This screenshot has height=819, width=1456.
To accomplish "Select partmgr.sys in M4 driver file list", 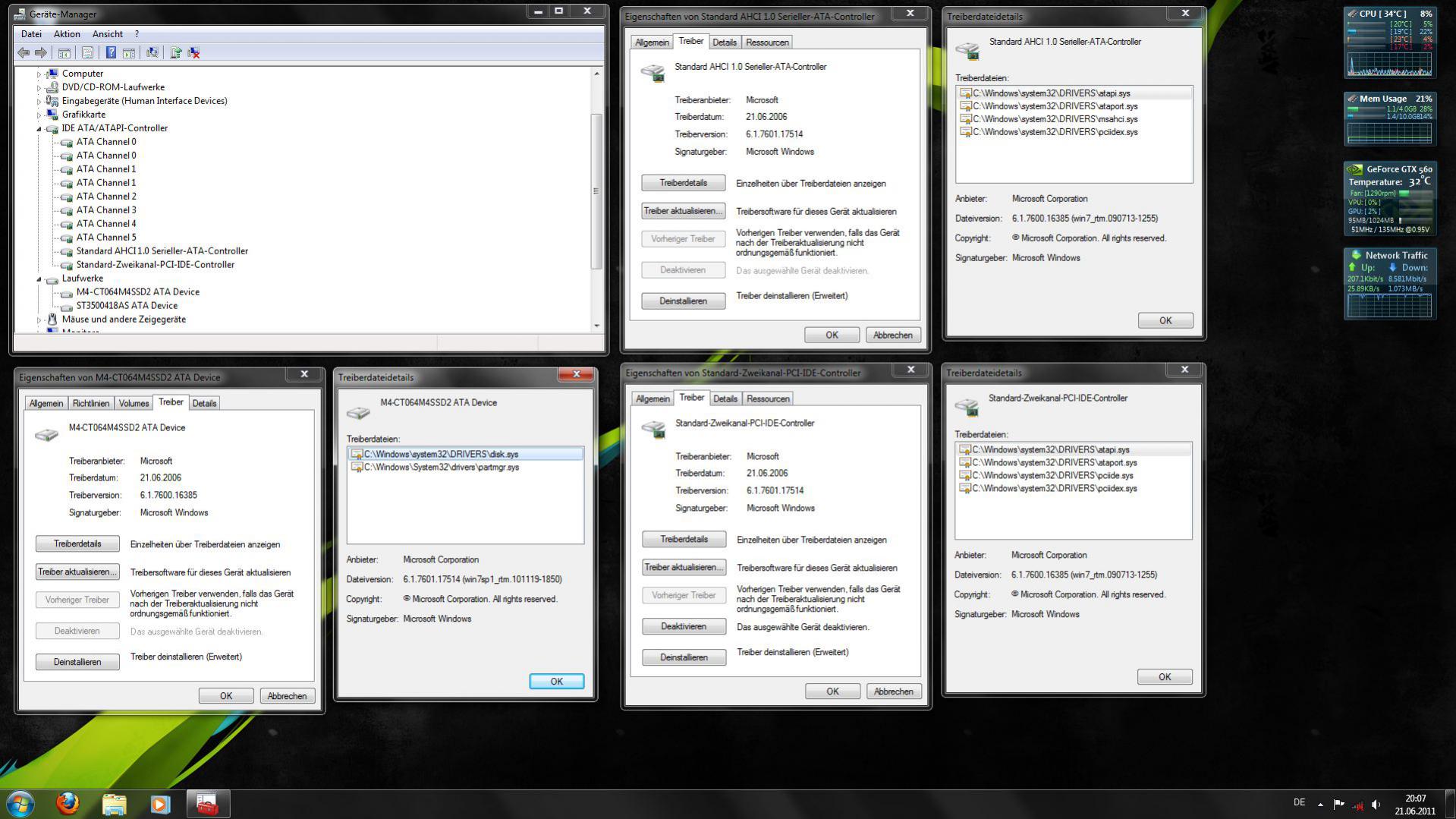I will [x=442, y=468].
